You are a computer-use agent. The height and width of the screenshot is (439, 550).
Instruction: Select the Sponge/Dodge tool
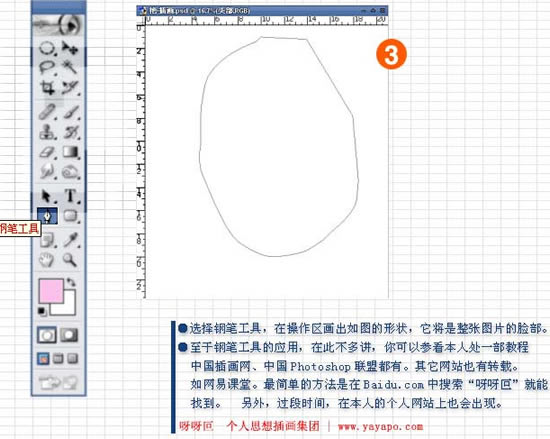pyautogui.click(x=71, y=172)
